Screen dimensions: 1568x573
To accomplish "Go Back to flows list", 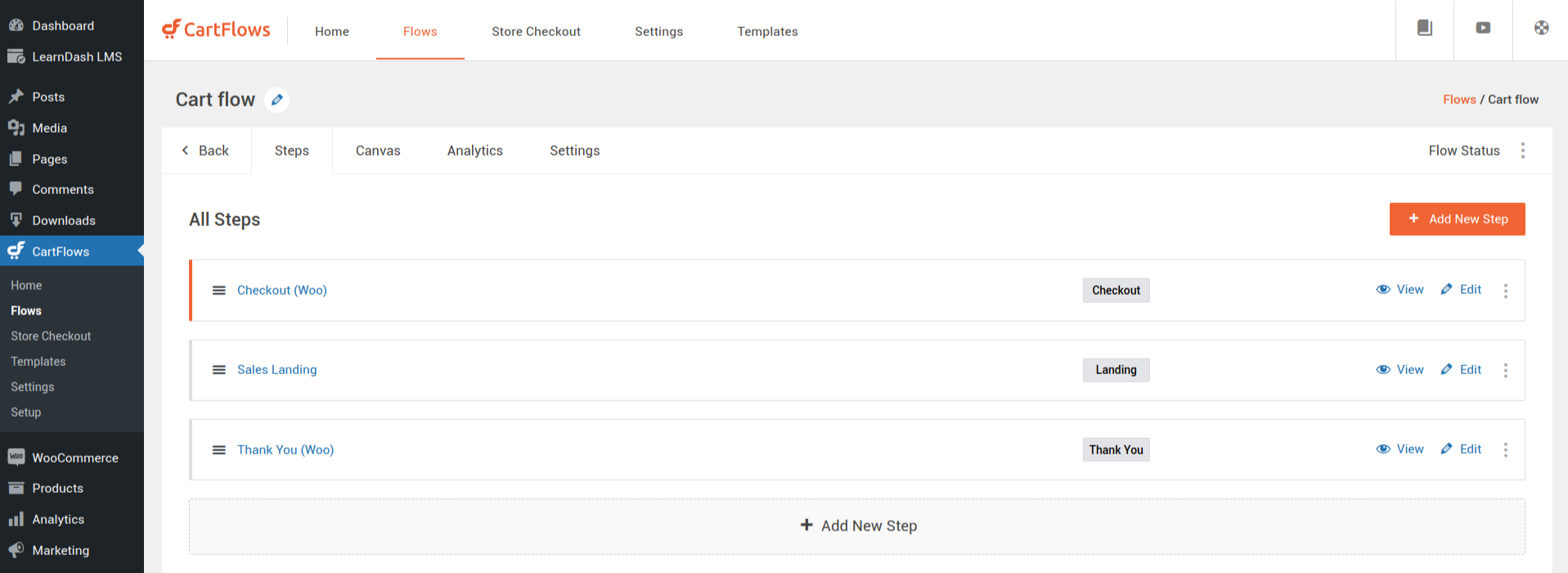I will 205,151.
